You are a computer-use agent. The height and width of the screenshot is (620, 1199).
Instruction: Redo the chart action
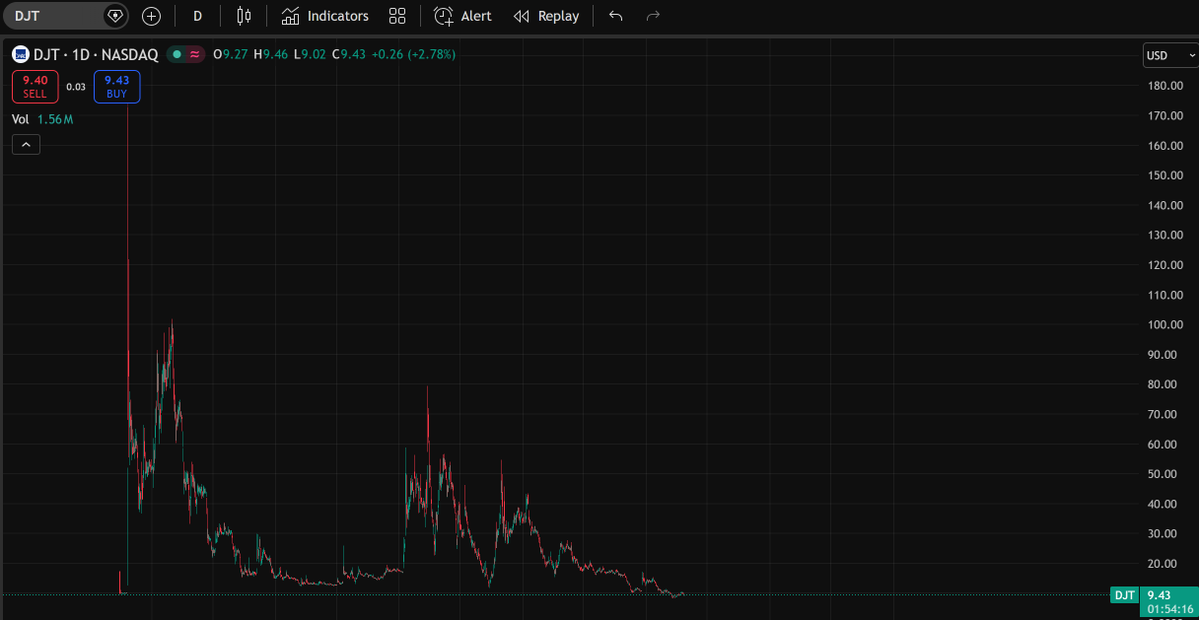[653, 16]
